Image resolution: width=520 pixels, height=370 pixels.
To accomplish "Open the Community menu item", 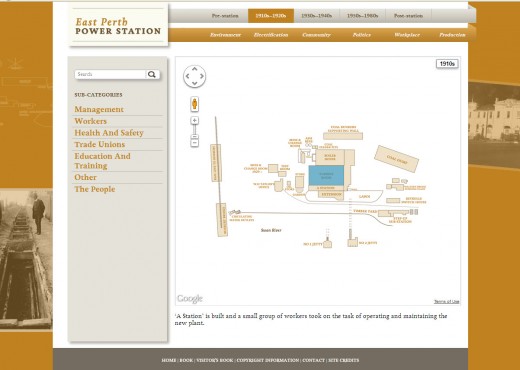I will pos(316,35).
